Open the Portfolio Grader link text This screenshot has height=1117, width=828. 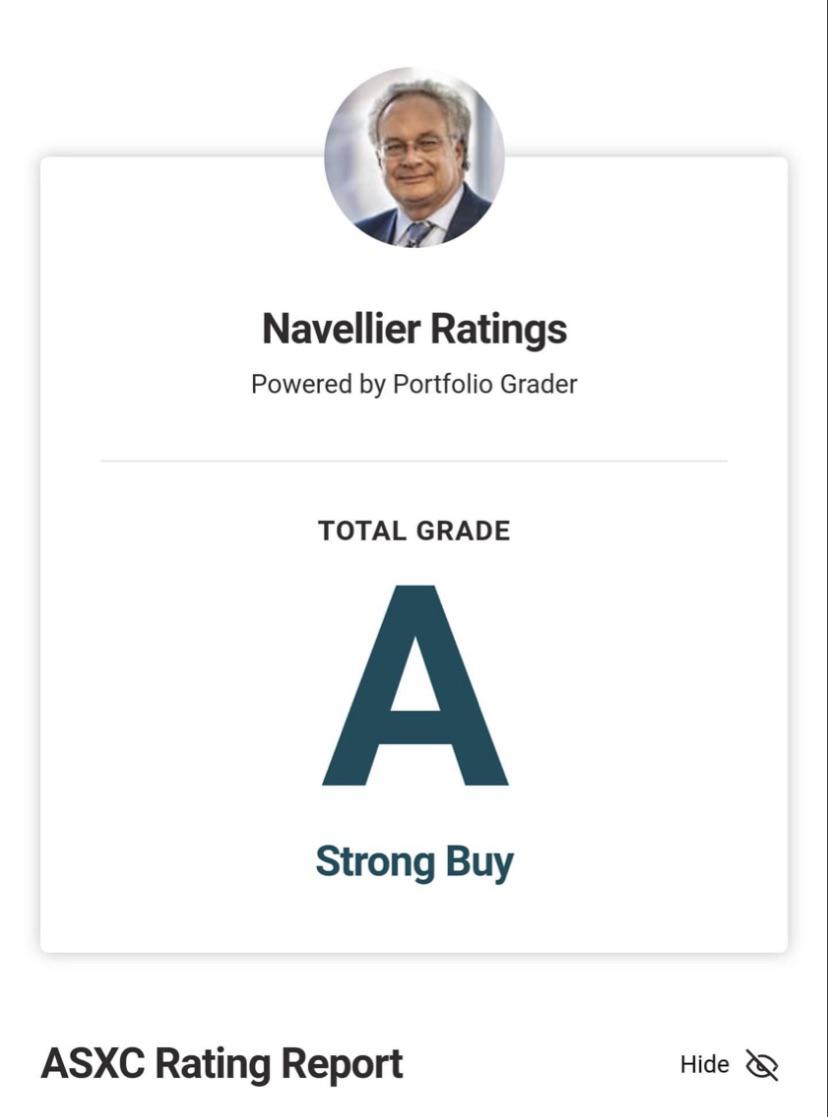(x=484, y=384)
